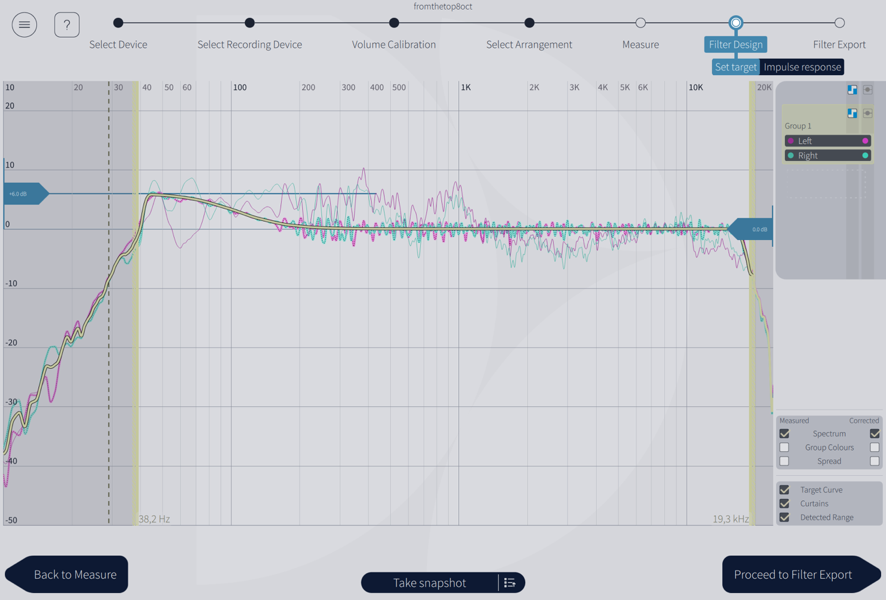The image size is (886, 600).
Task: Click the top blue curve display icon
Action: [852, 90]
